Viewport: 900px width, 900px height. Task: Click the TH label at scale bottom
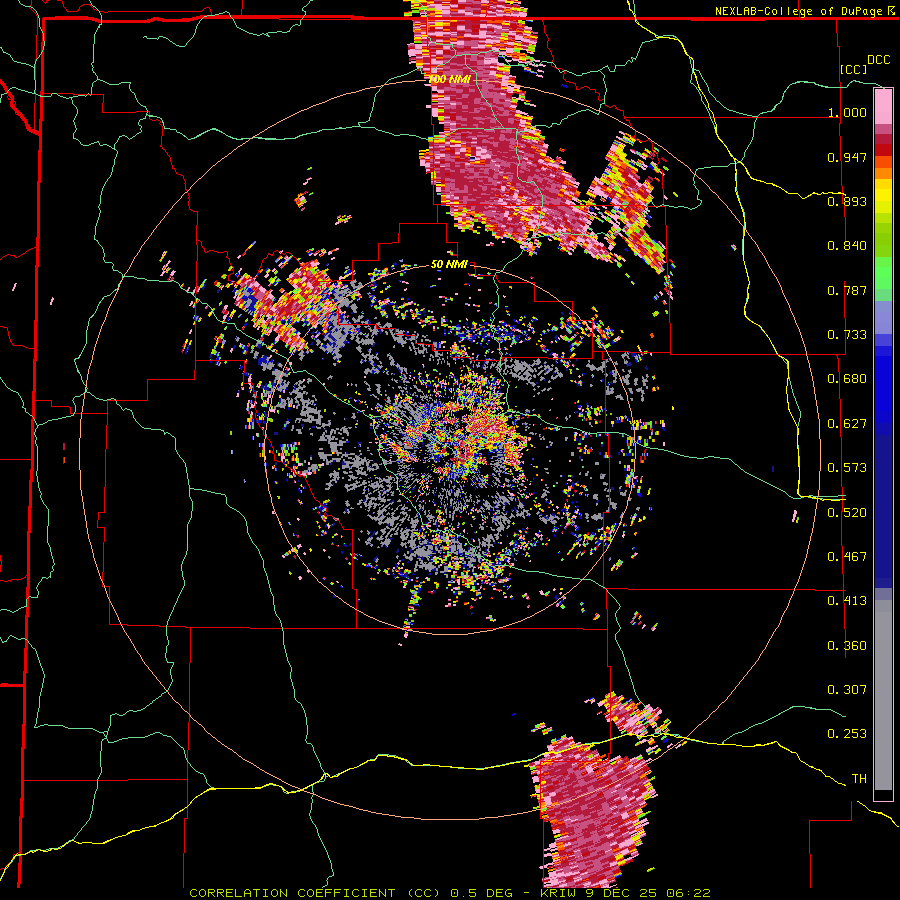(859, 779)
